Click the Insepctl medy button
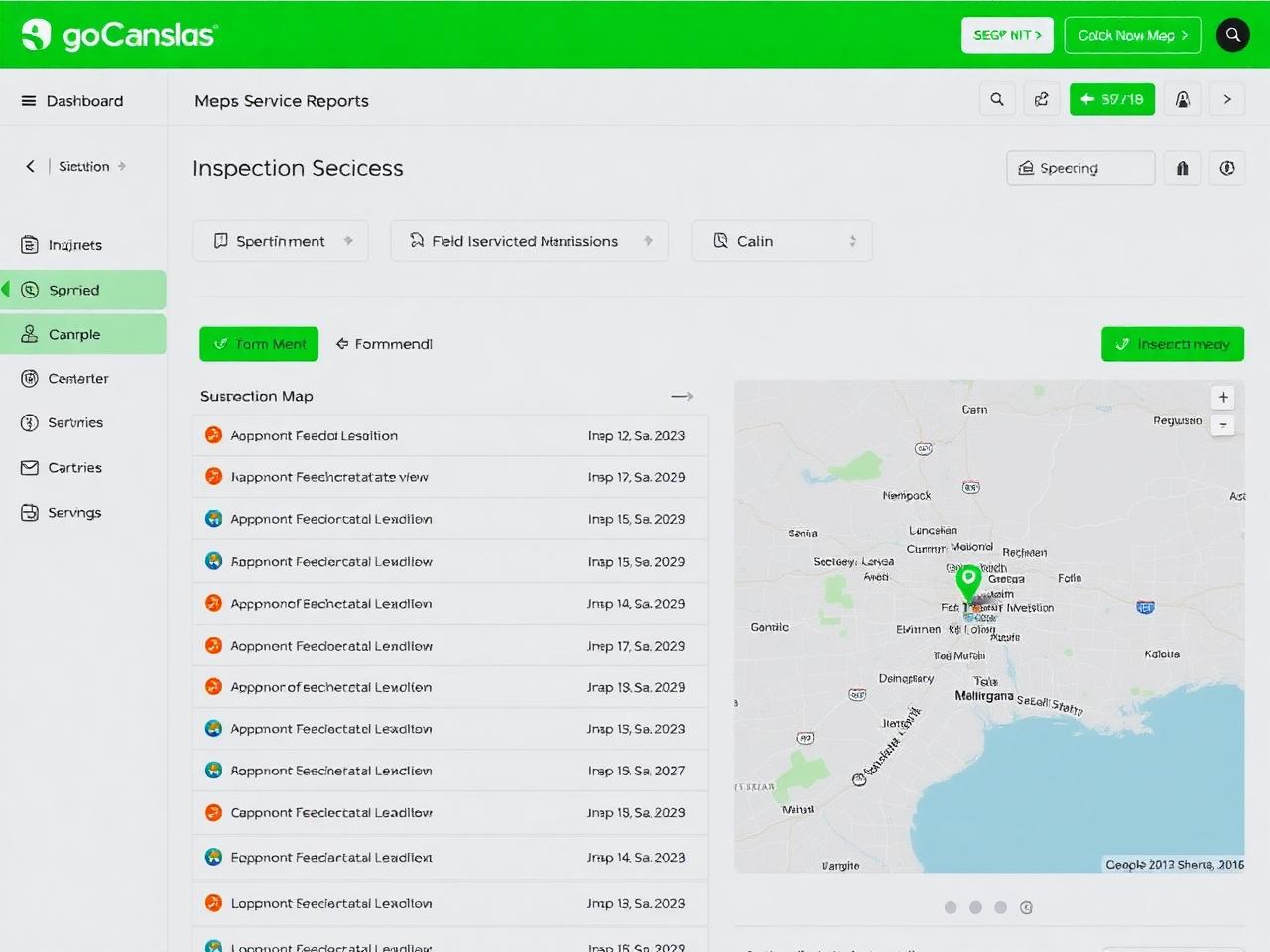 [1173, 344]
